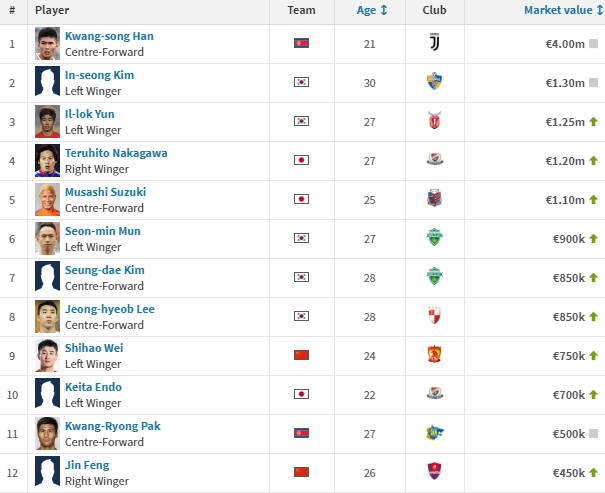Click the China flag in Jin Feng's row
This screenshot has height=493, width=605.
point(301,472)
